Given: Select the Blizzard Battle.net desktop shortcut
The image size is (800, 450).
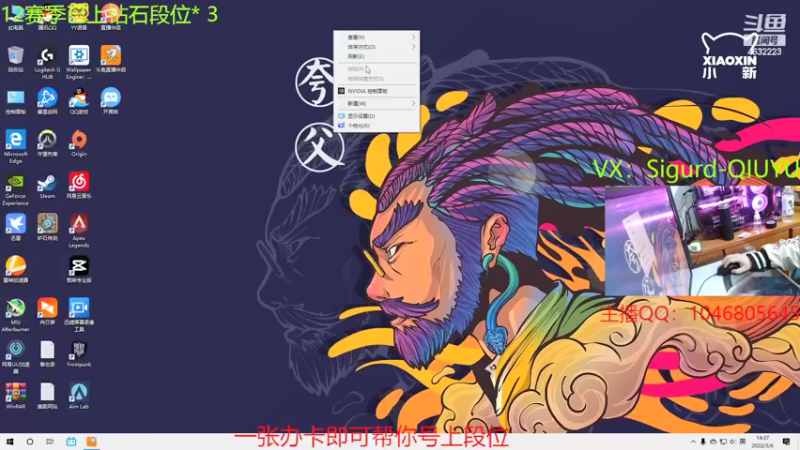Looking at the screenshot, I should [x=47, y=101].
